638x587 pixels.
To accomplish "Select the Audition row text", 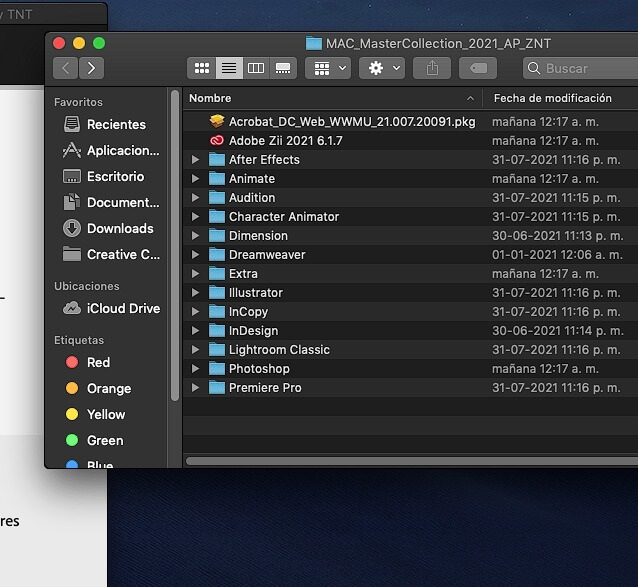I will point(252,198).
